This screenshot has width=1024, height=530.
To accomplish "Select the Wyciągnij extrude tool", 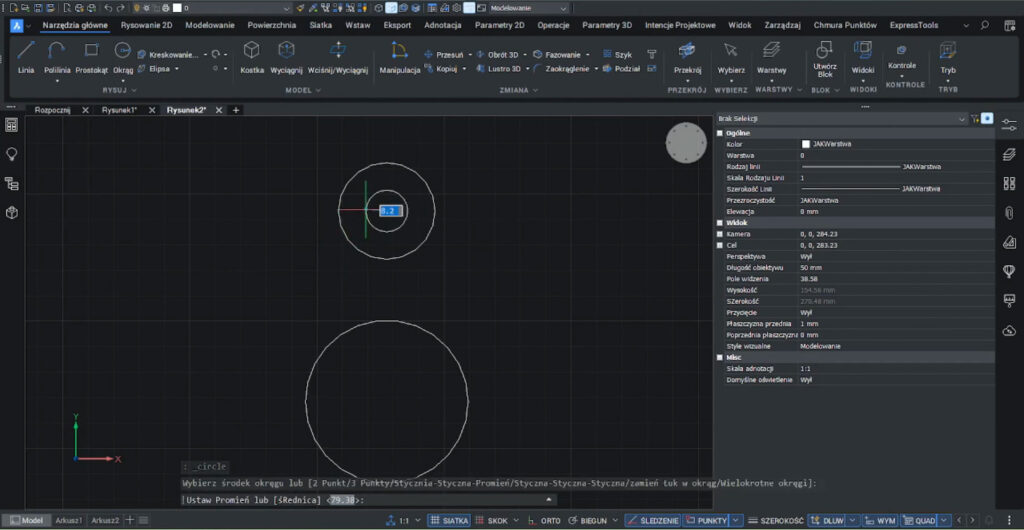I will 286,57.
